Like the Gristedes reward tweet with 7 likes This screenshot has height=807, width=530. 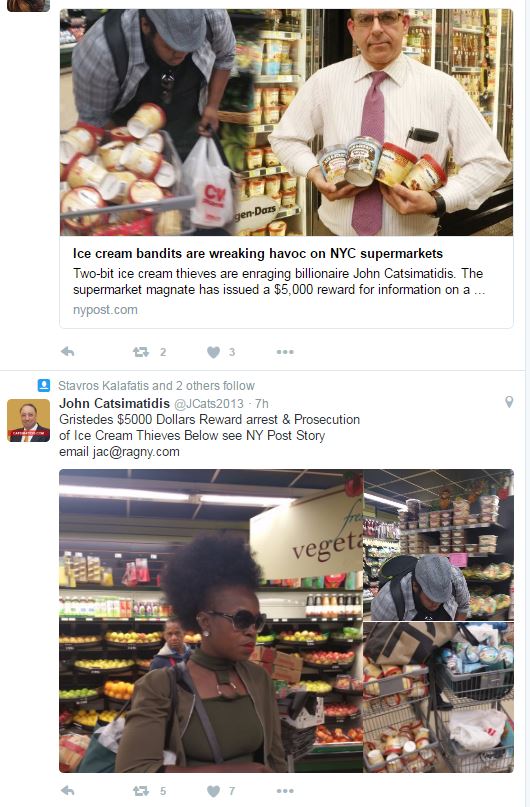click(214, 791)
